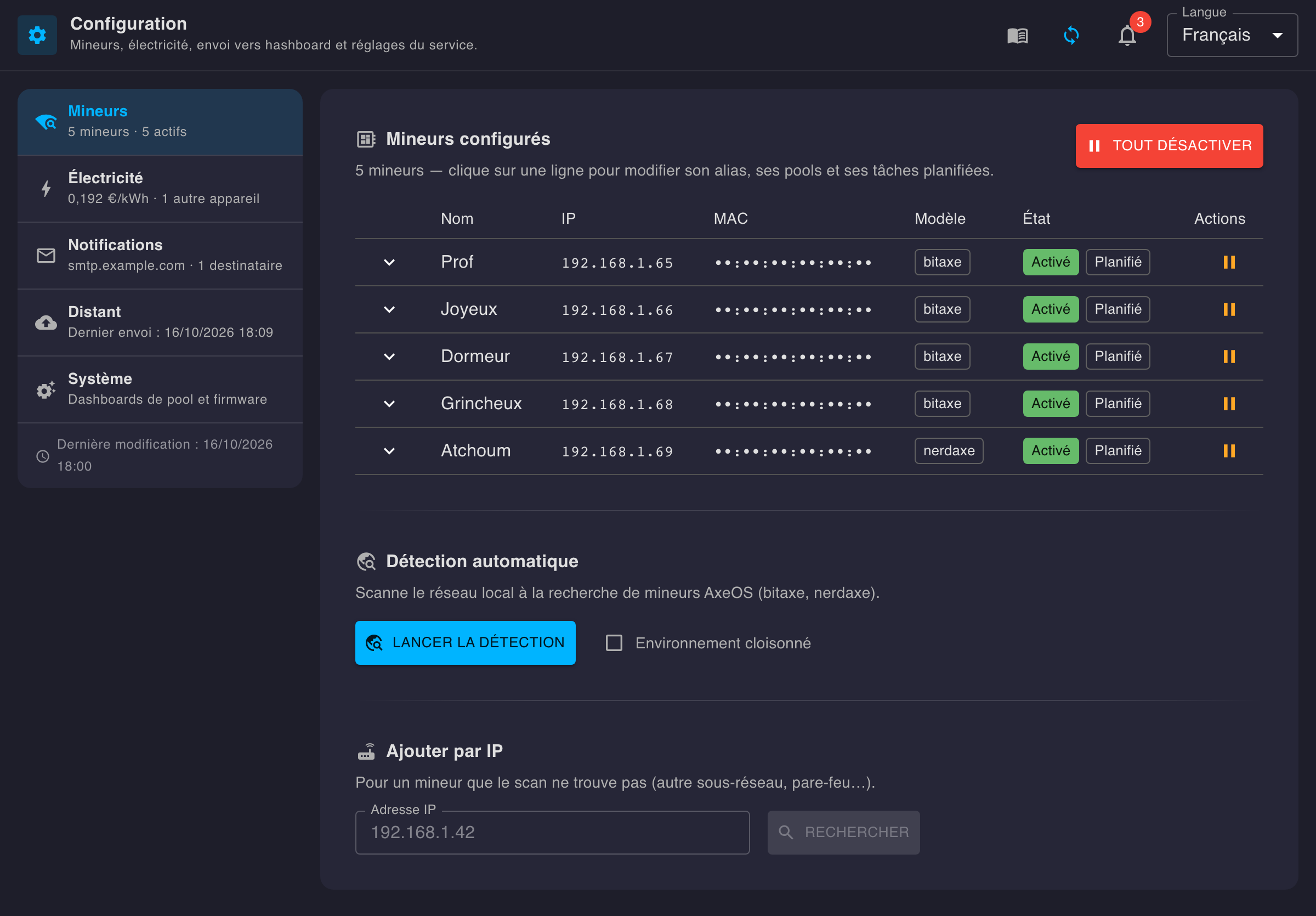Image resolution: width=1316 pixels, height=916 pixels.
Task: Click the Mineurs configurés section icon
Action: tap(366, 139)
